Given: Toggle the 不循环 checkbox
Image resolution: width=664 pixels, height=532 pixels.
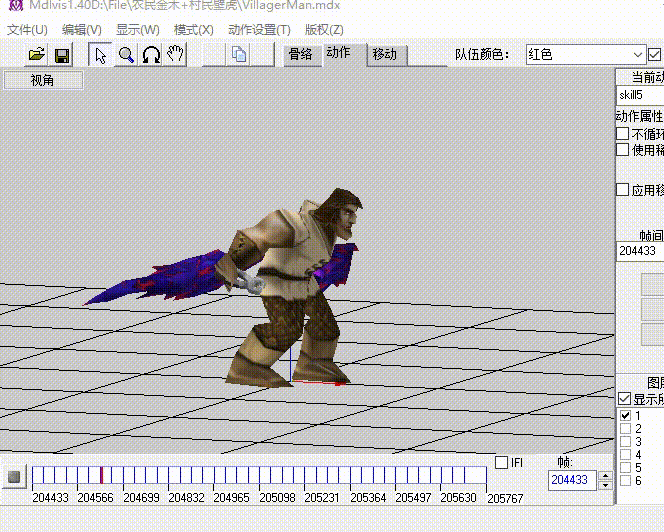Looking at the screenshot, I should [622, 134].
